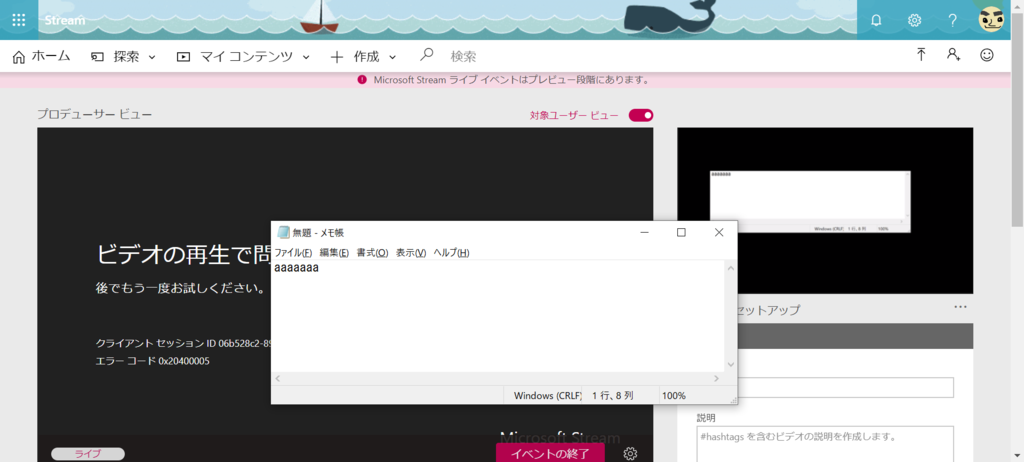Click the プロデューサー ビュー heading
This screenshot has width=1024, height=462.
95,114
